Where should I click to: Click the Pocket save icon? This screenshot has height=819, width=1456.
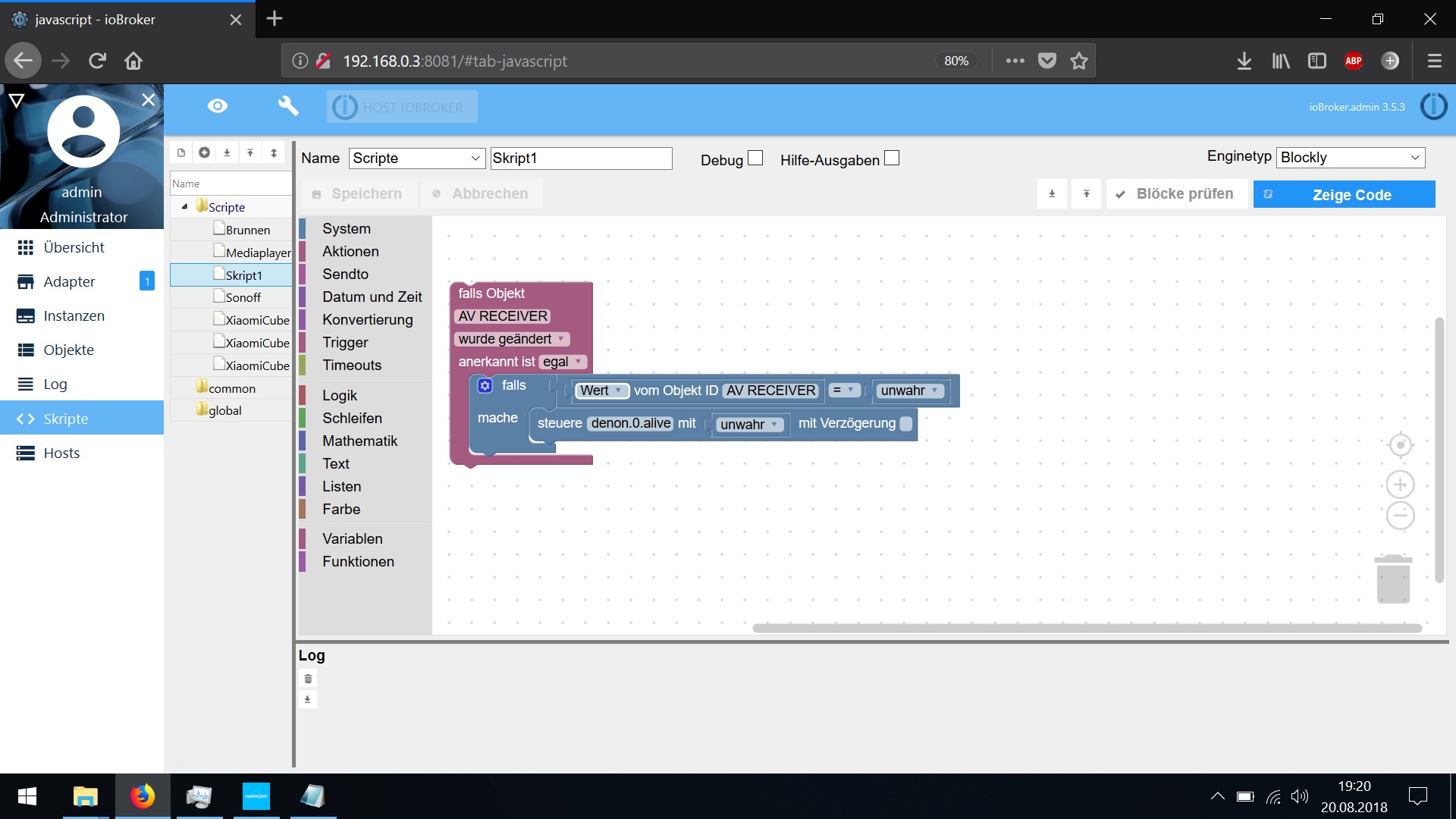point(1047,61)
